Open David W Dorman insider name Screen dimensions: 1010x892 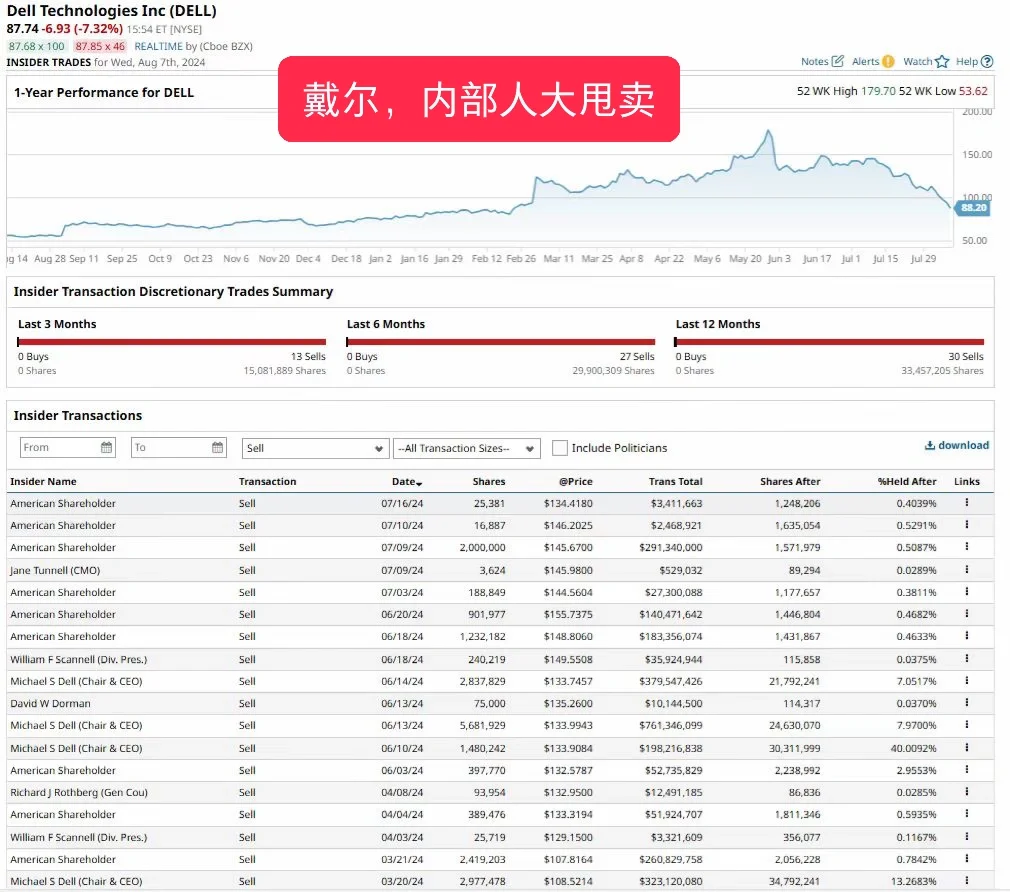point(50,703)
